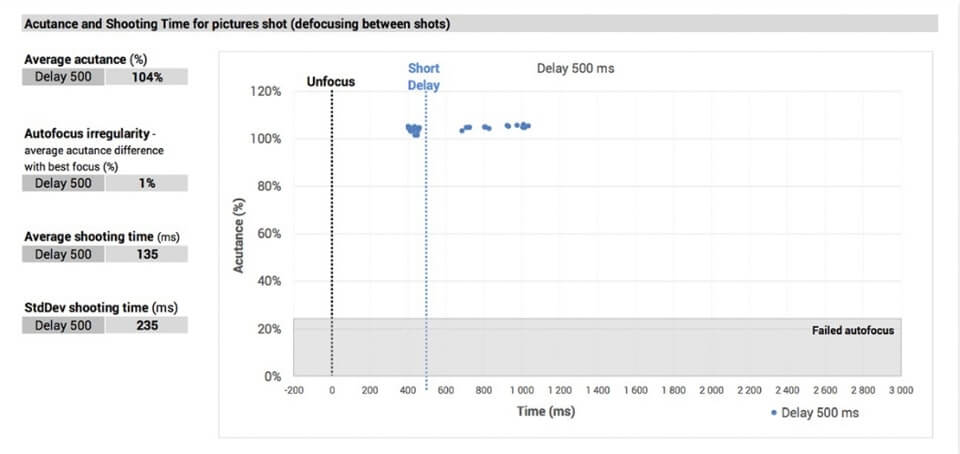Screen dimensions: 960x454
Task: Click the 3 000 label on the time axis
Action: coord(899,390)
